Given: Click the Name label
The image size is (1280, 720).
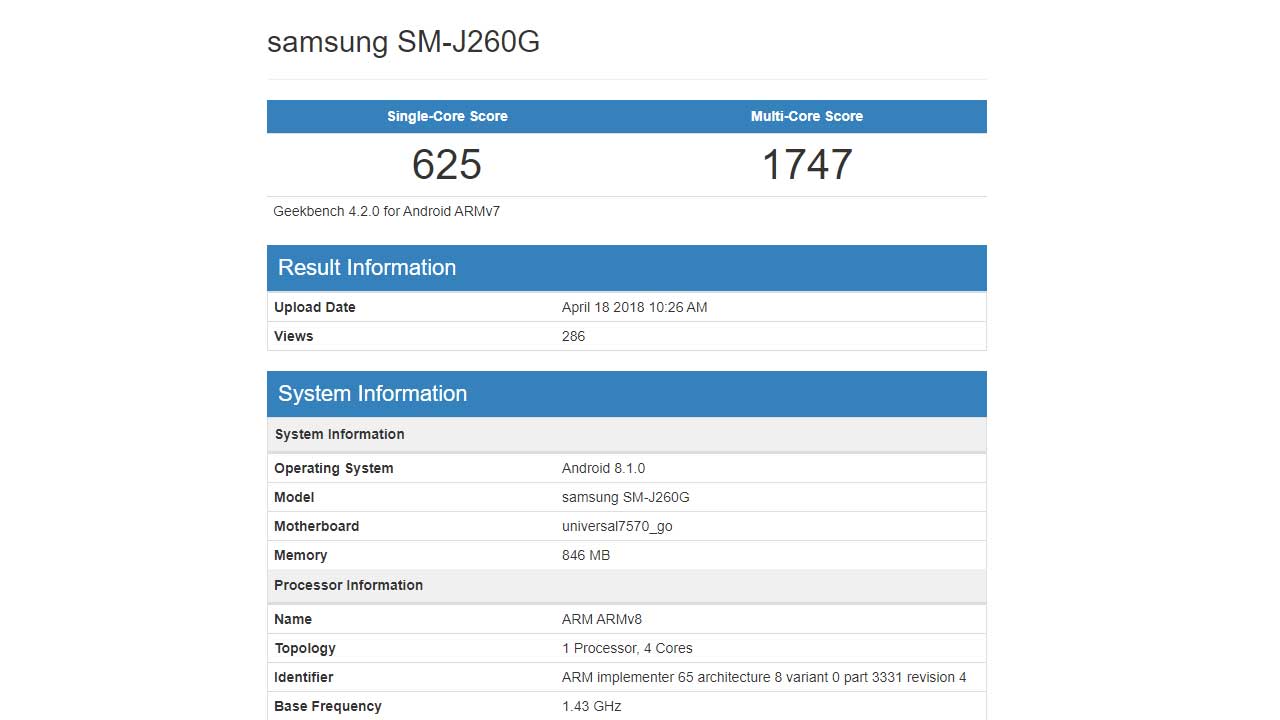Looking at the screenshot, I should pyautogui.click(x=293, y=619).
